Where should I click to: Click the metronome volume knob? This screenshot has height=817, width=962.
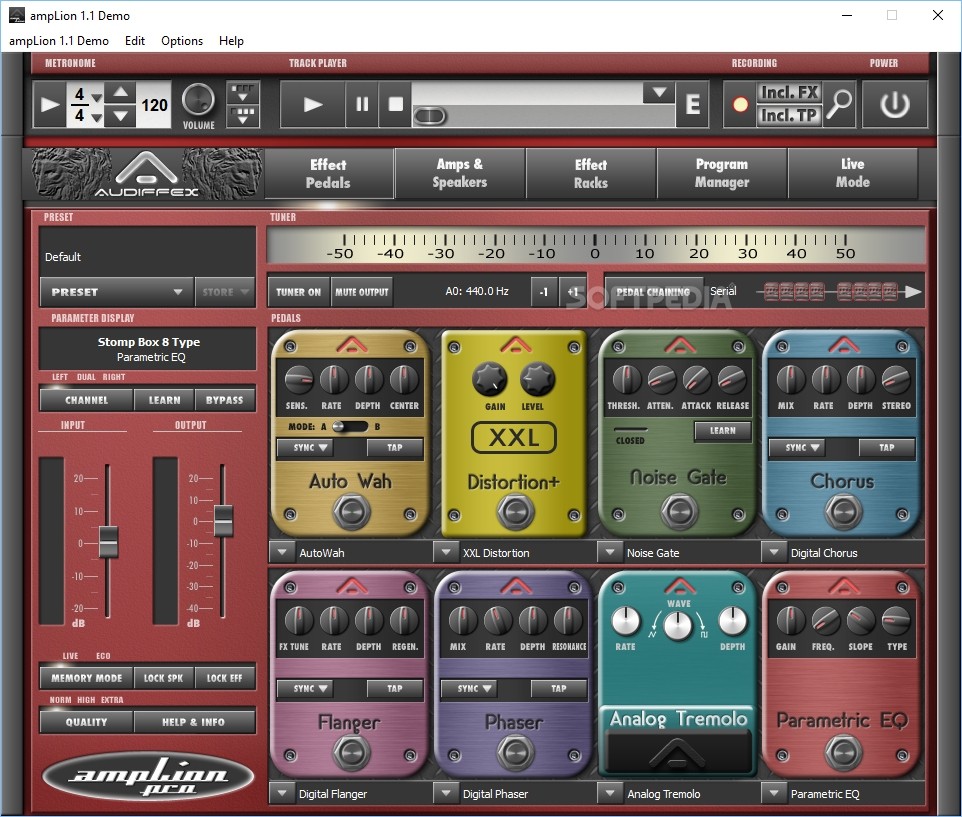point(198,99)
